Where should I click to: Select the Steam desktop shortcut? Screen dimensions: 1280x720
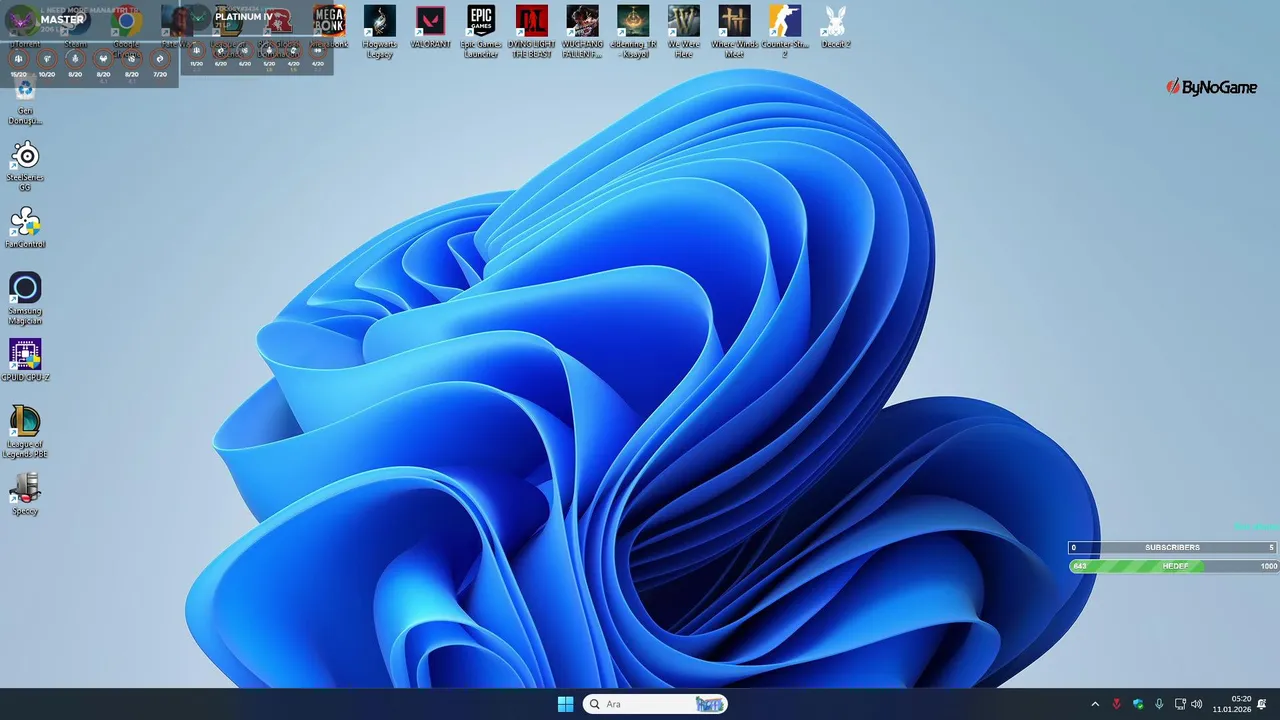coord(76,27)
